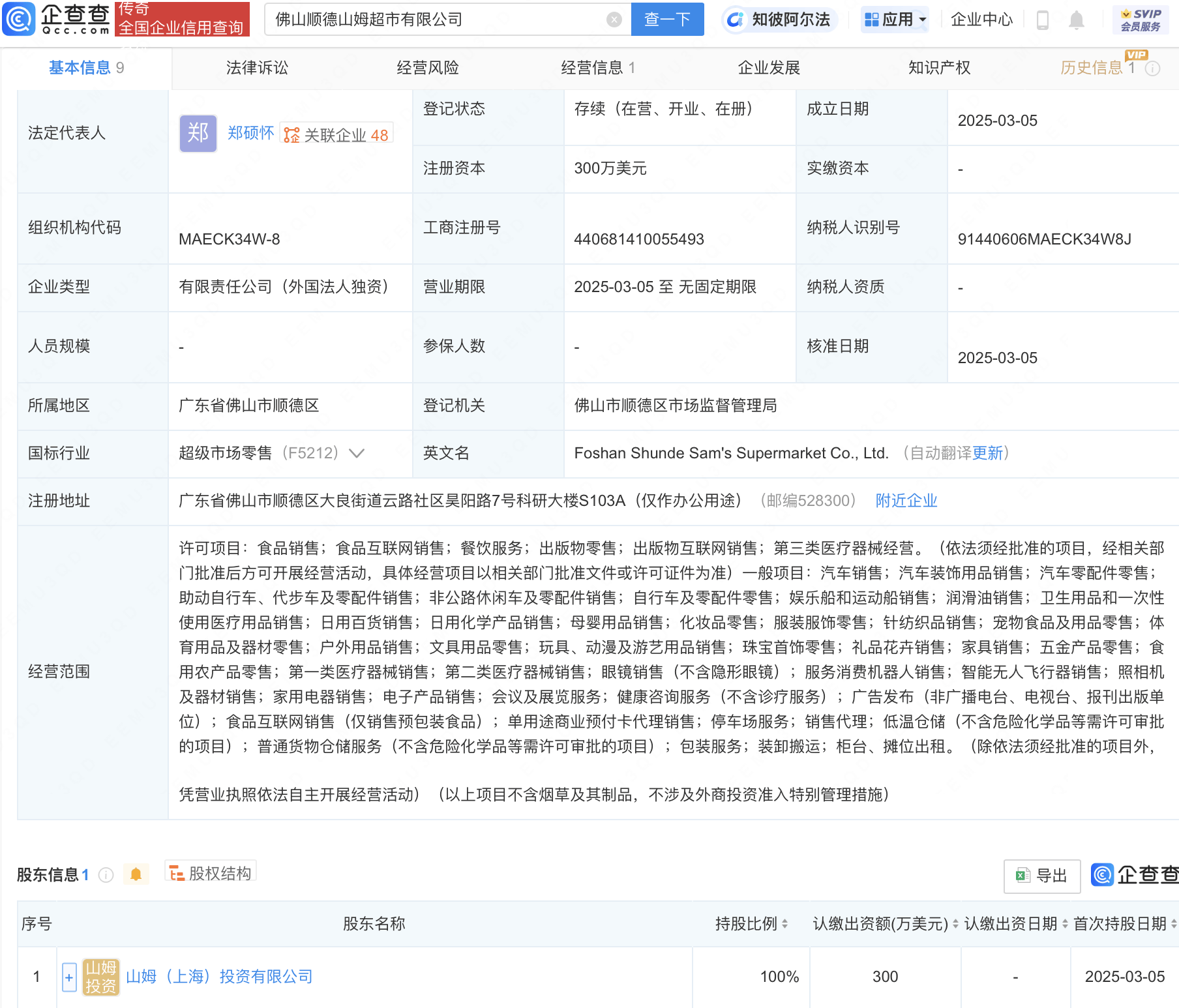This screenshot has width=1179, height=1008.
Task: Click the shareholder alert bell icon
Action: (x=136, y=874)
